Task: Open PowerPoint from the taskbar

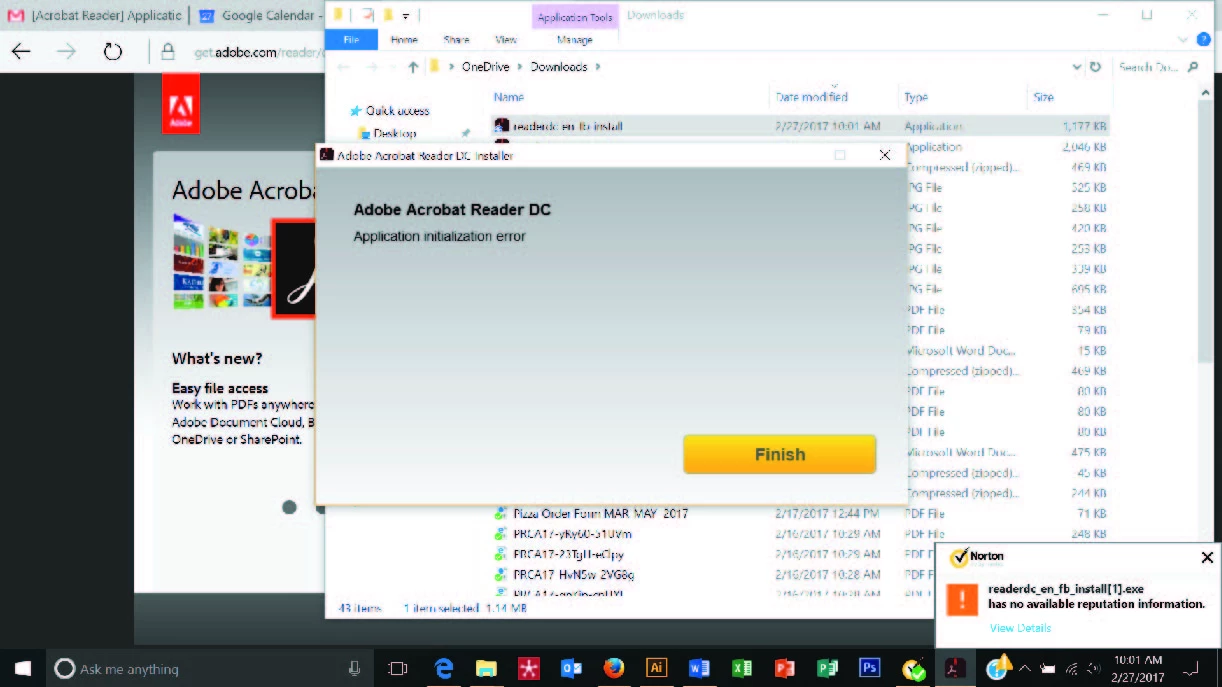Action: tap(784, 668)
